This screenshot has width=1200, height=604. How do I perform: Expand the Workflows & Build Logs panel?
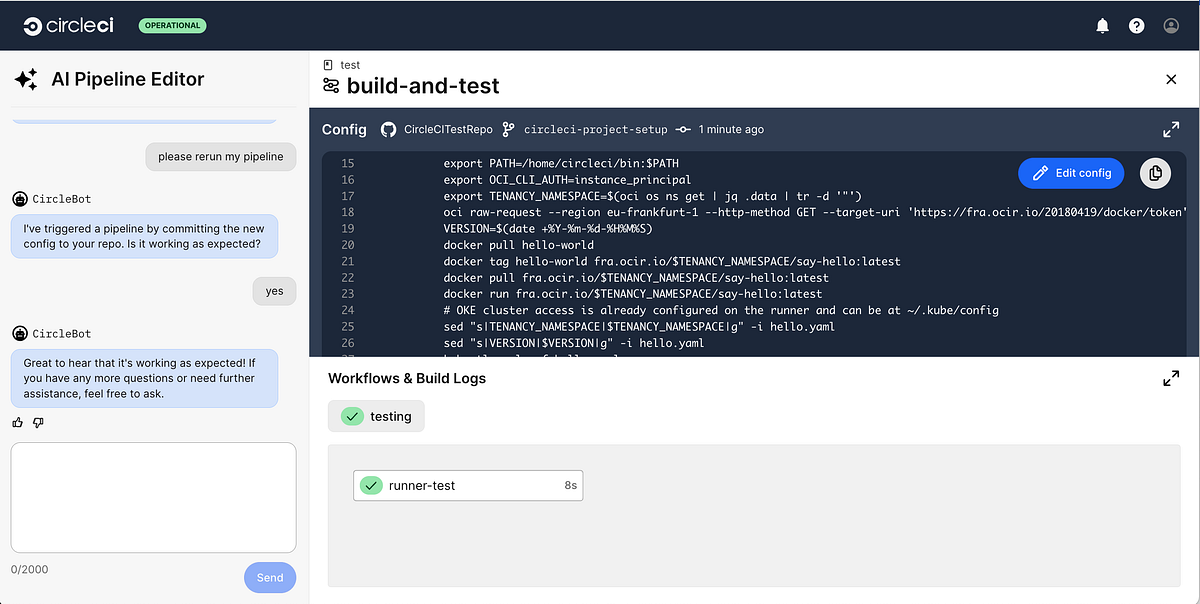(1170, 378)
